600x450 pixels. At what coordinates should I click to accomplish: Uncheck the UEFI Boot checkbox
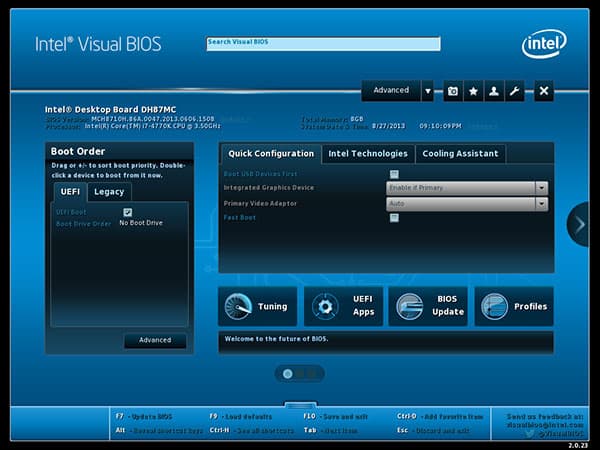click(127, 212)
